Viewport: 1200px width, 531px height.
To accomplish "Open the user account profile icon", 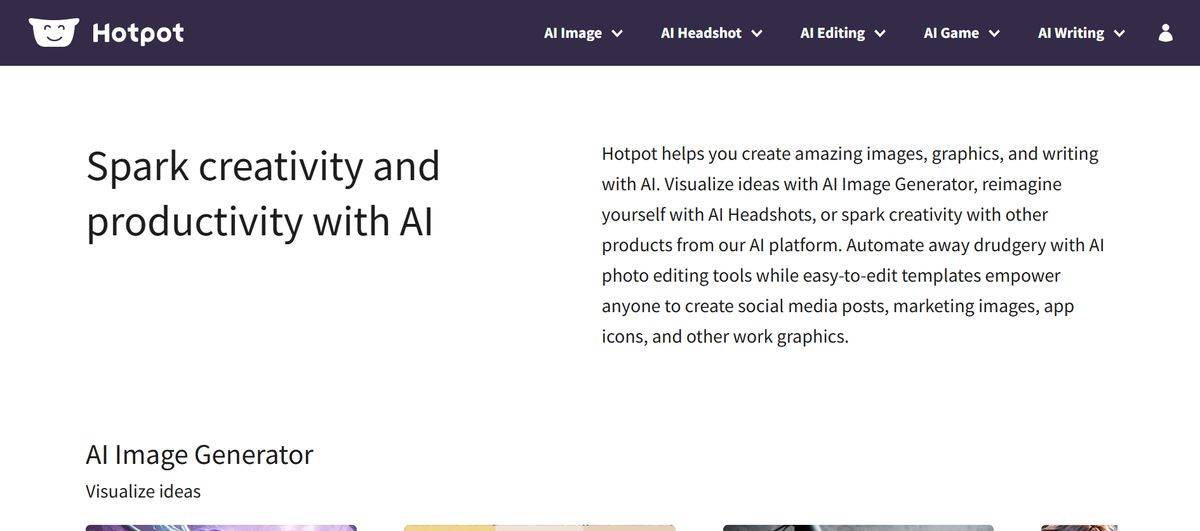I will pyautogui.click(x=1165, y=33).
